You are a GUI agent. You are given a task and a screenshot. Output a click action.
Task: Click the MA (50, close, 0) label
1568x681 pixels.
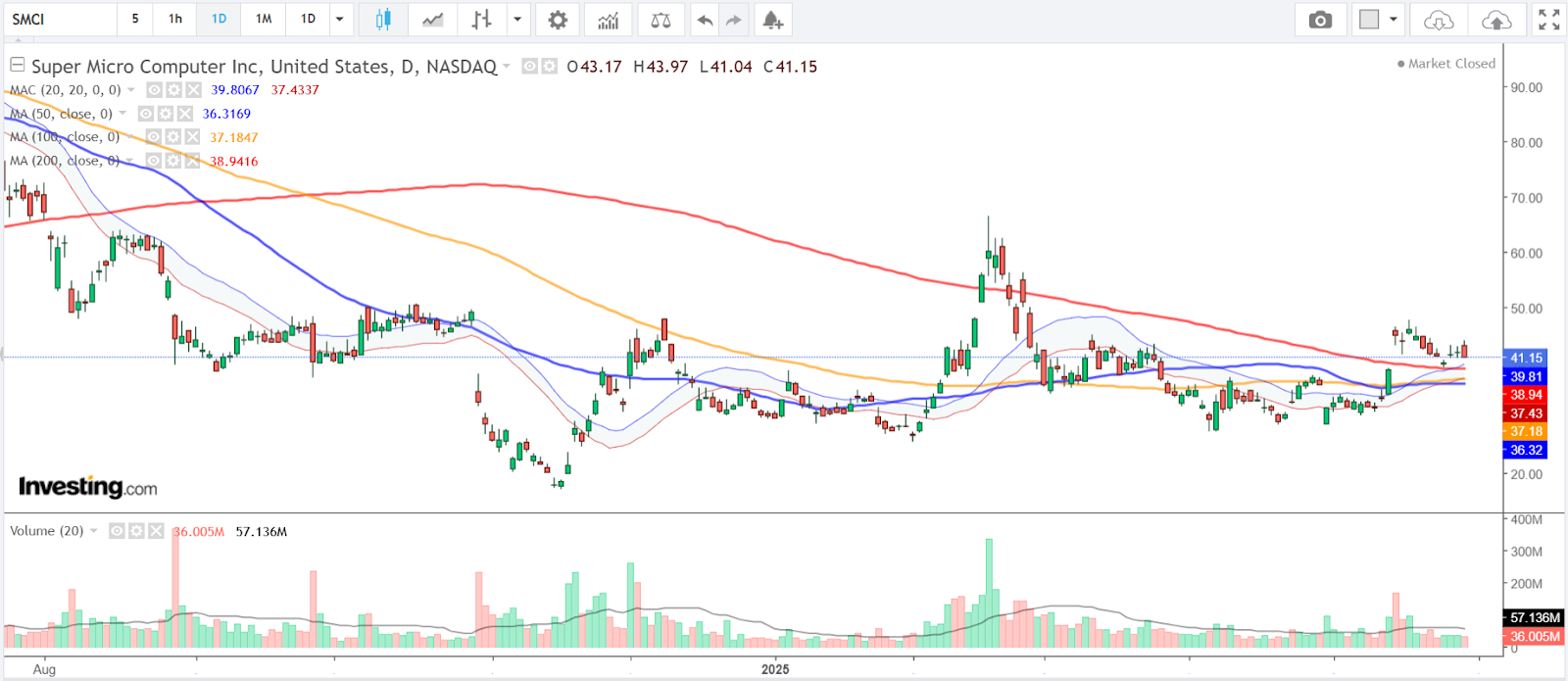(62, 114)
